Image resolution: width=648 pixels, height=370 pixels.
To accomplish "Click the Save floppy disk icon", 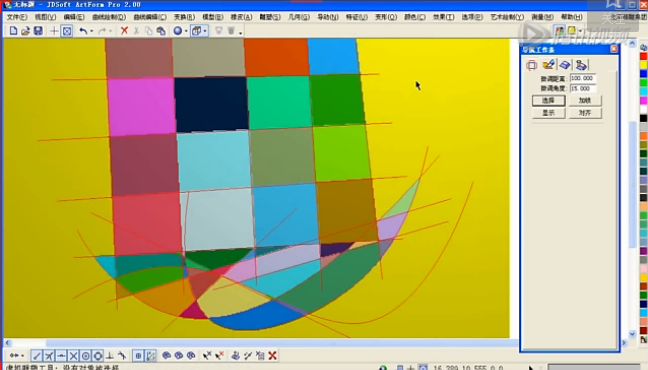I will click(x=38, y=31).
